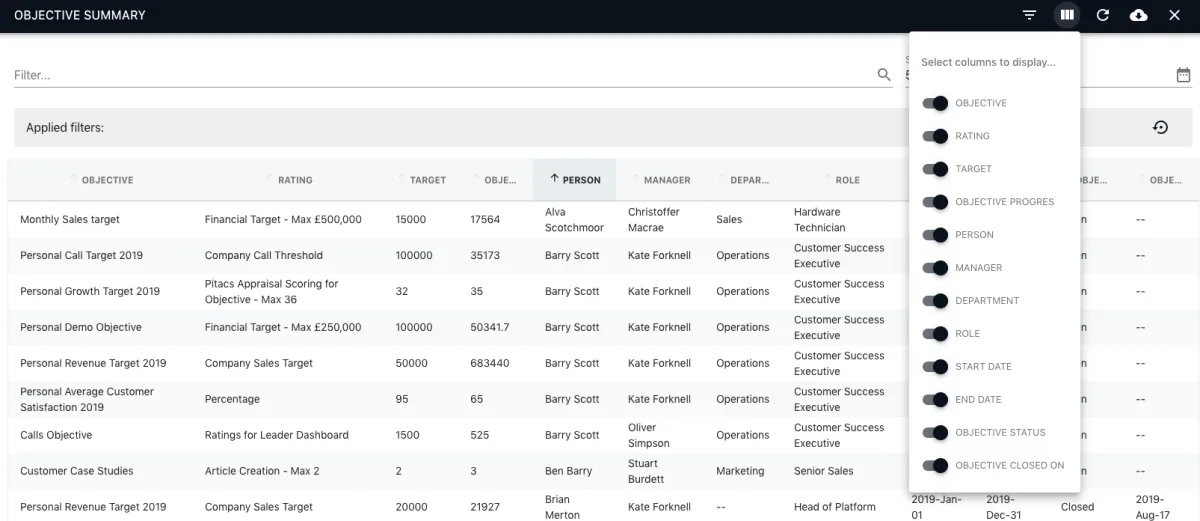Click 'Alva Scotchmoor' person cell
The height and width of the screenshot is (521, 1200).
pyautogui.click(x=574, y=219)
